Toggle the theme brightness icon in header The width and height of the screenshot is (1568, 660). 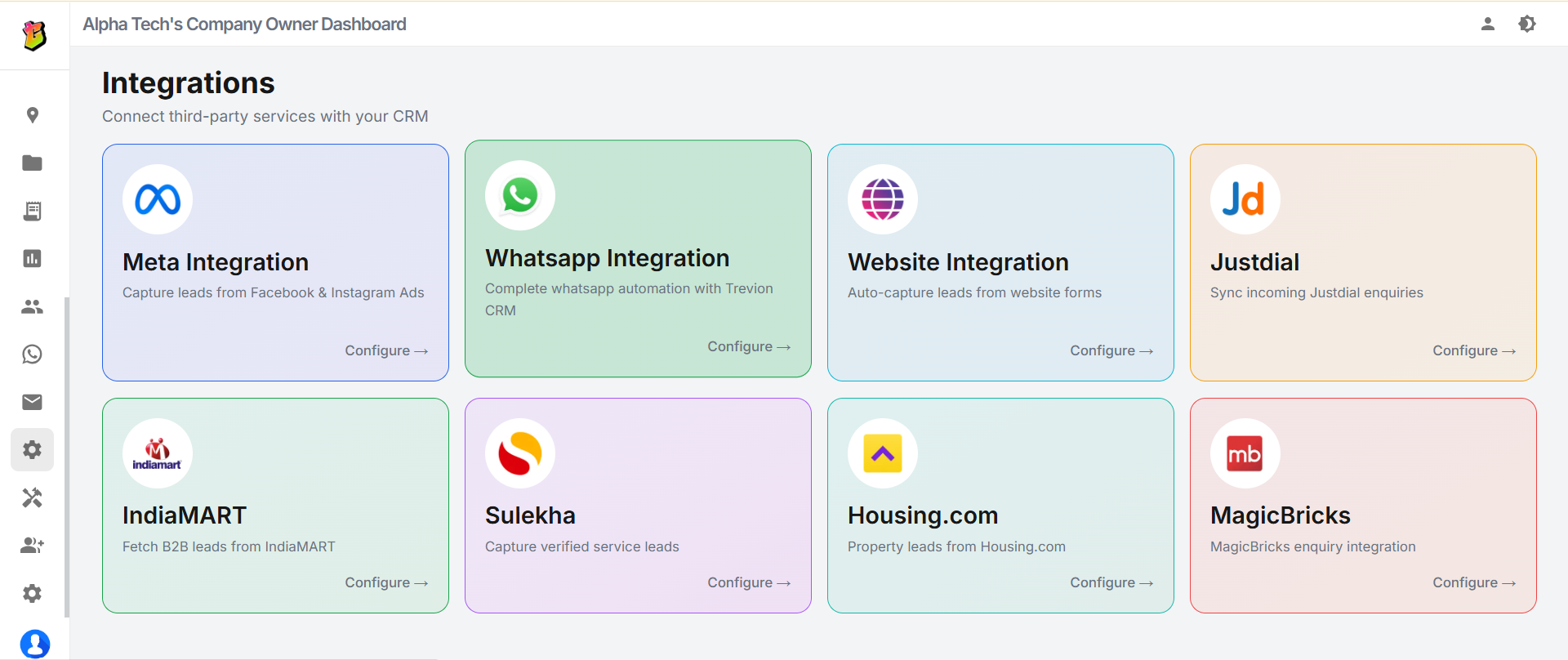(1527, 24)
